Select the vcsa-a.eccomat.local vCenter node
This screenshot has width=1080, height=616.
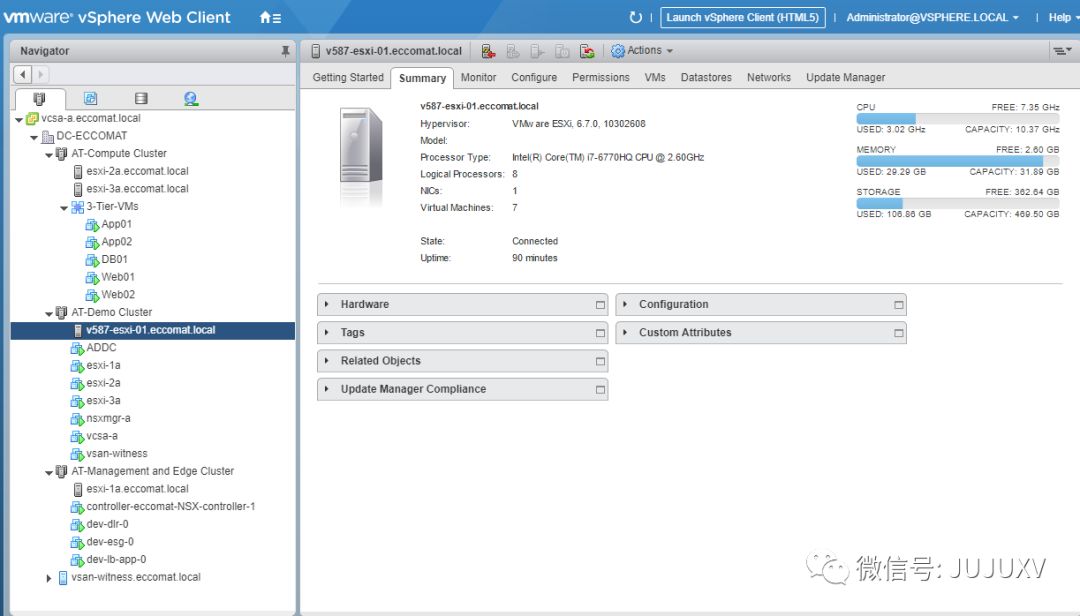click(x=90, y=118)
